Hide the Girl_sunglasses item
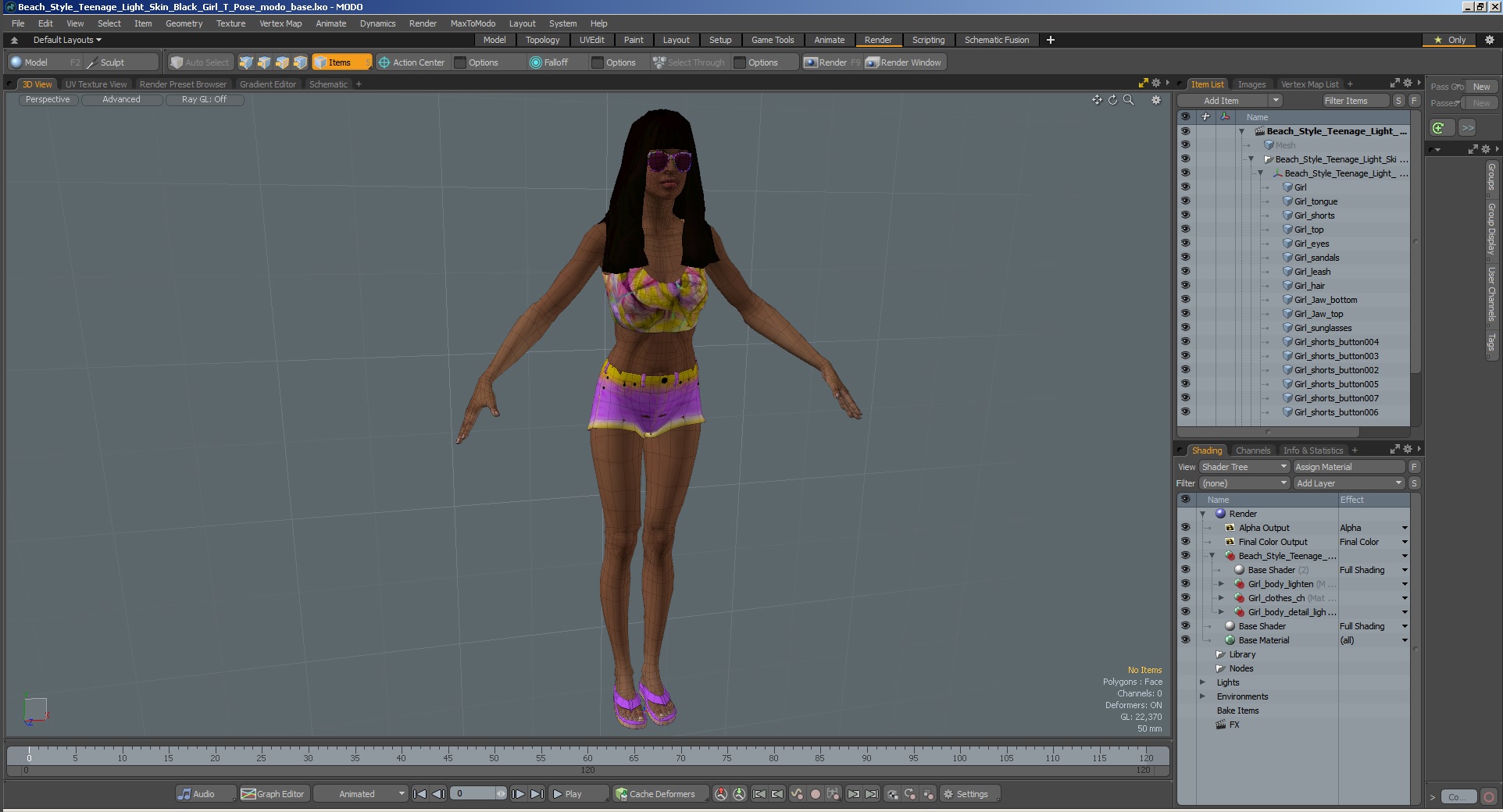1503x812 pixels. (x=1185, y=328)
